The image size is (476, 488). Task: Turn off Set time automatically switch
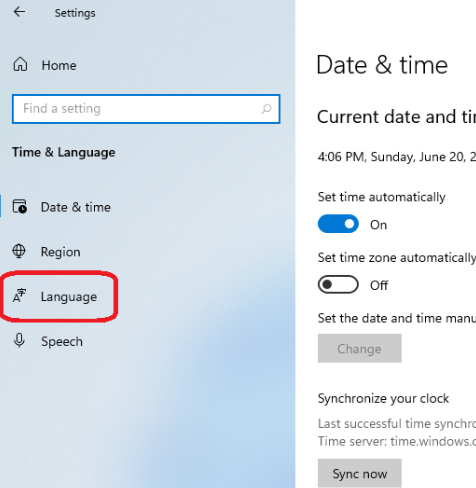[x=338, y=224]
